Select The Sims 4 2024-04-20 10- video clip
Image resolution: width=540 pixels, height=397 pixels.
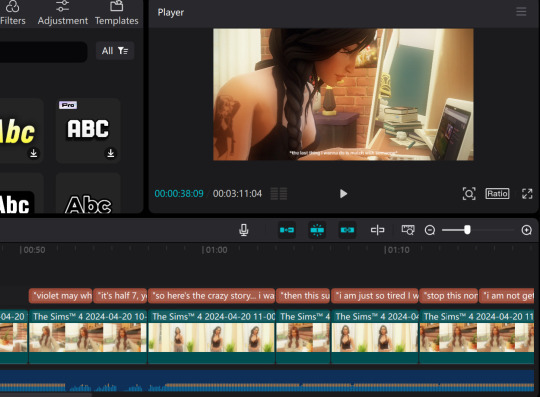[x=88, y=336]
